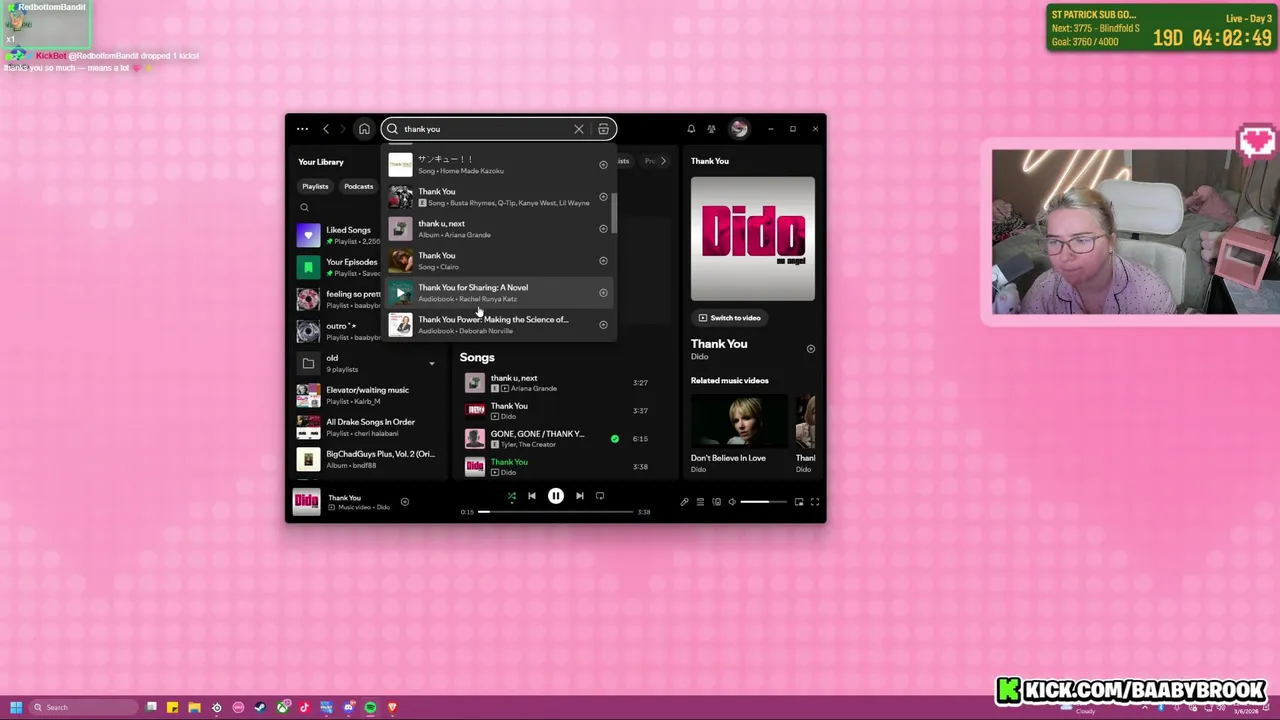Adjust the volume slider

point(762,502)
